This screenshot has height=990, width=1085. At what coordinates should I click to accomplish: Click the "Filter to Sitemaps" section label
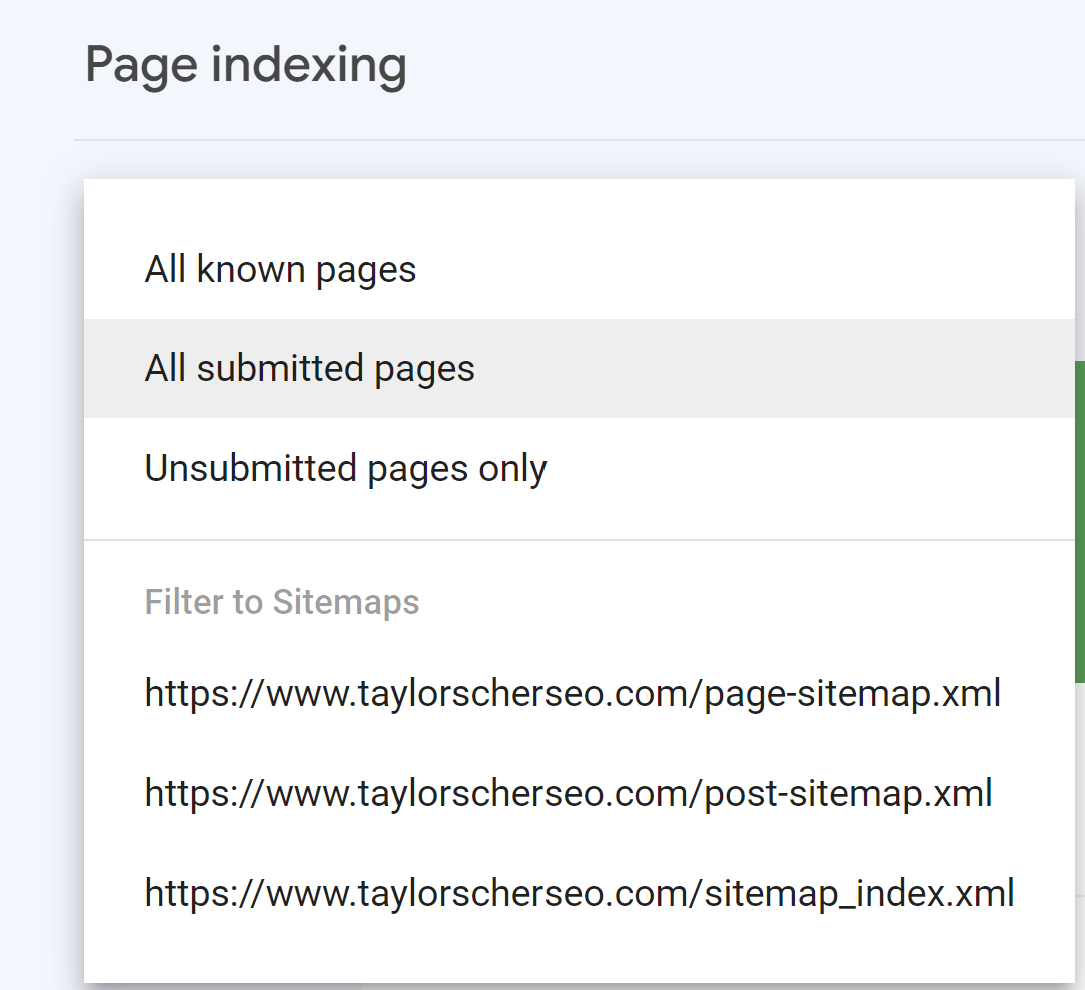tap(281, 603)
